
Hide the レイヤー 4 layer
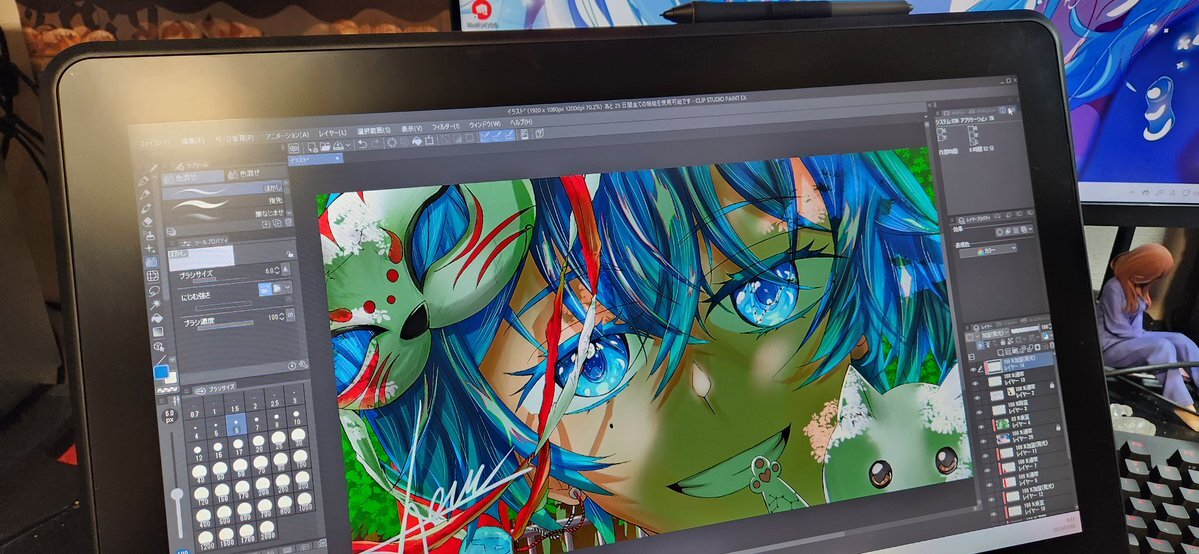click(x=981, y=427)
